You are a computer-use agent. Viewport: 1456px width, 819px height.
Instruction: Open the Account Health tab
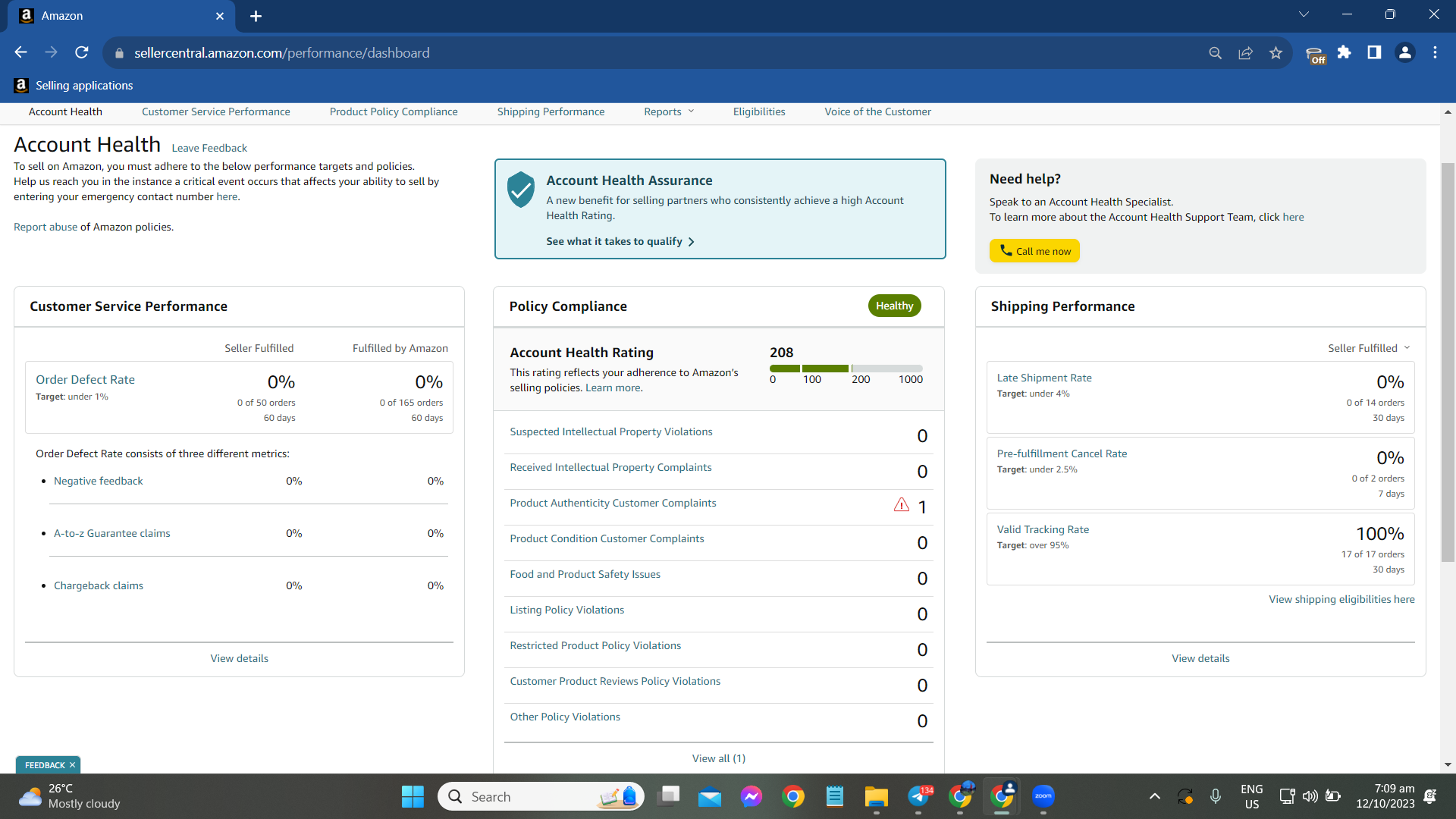pyautogui.click(x=65, y=111)
